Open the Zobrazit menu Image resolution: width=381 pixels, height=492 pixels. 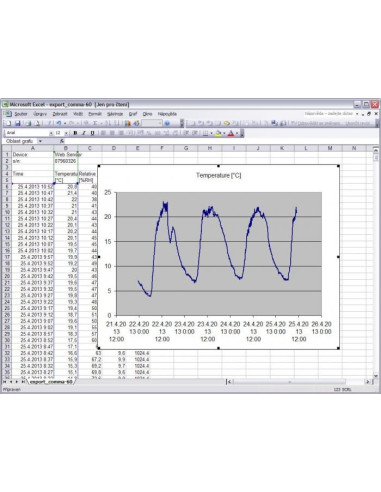click(x=60, y=114)
